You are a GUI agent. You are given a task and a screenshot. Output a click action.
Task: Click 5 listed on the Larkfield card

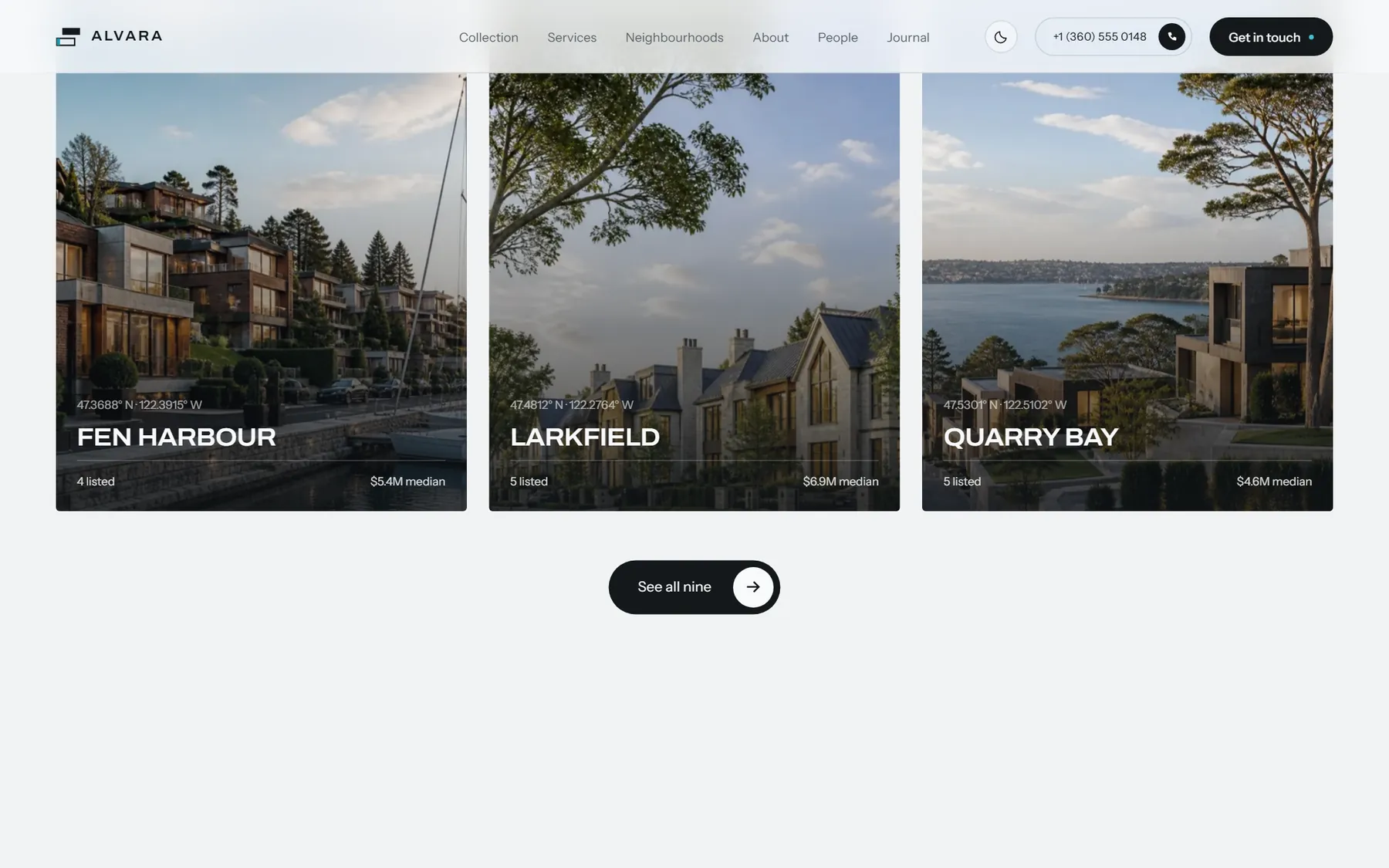click(529, 481)
